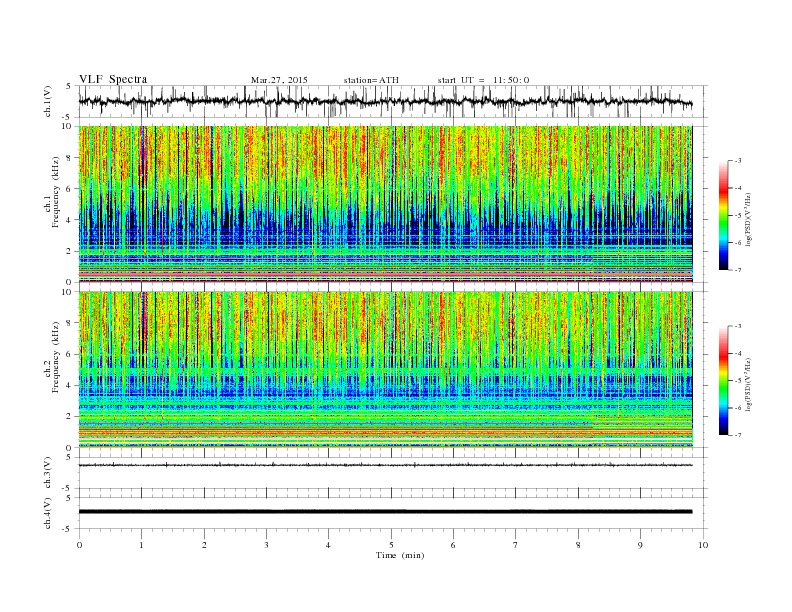The image size is (792, 612).
Task: Click the "8" tick on the time axis
Action: [x=578, y=545]
